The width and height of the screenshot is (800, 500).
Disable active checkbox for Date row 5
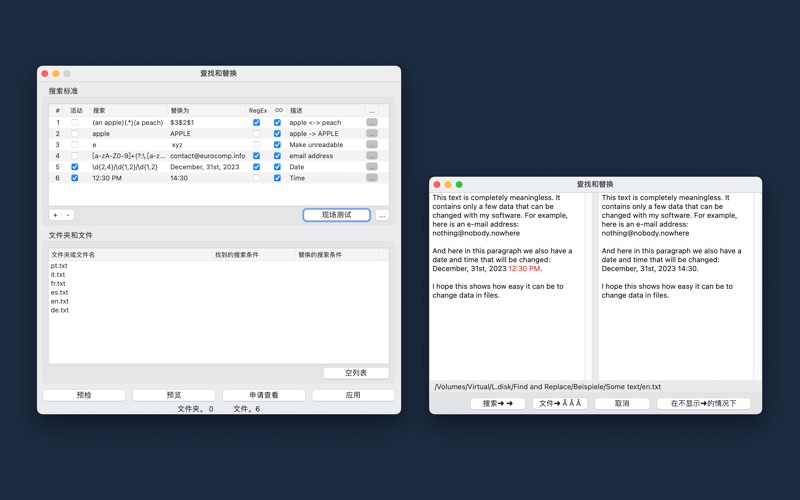pos(74,167)
